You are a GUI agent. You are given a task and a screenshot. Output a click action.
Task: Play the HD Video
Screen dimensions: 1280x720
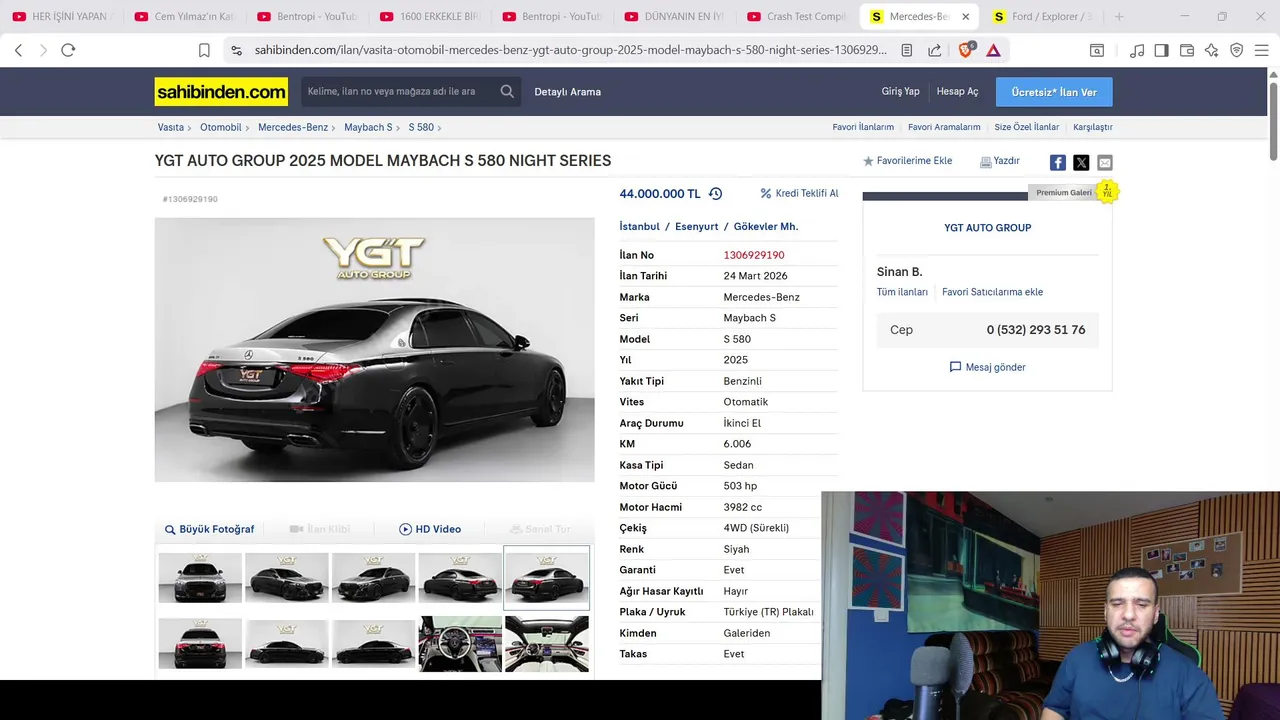click(430, 529)
